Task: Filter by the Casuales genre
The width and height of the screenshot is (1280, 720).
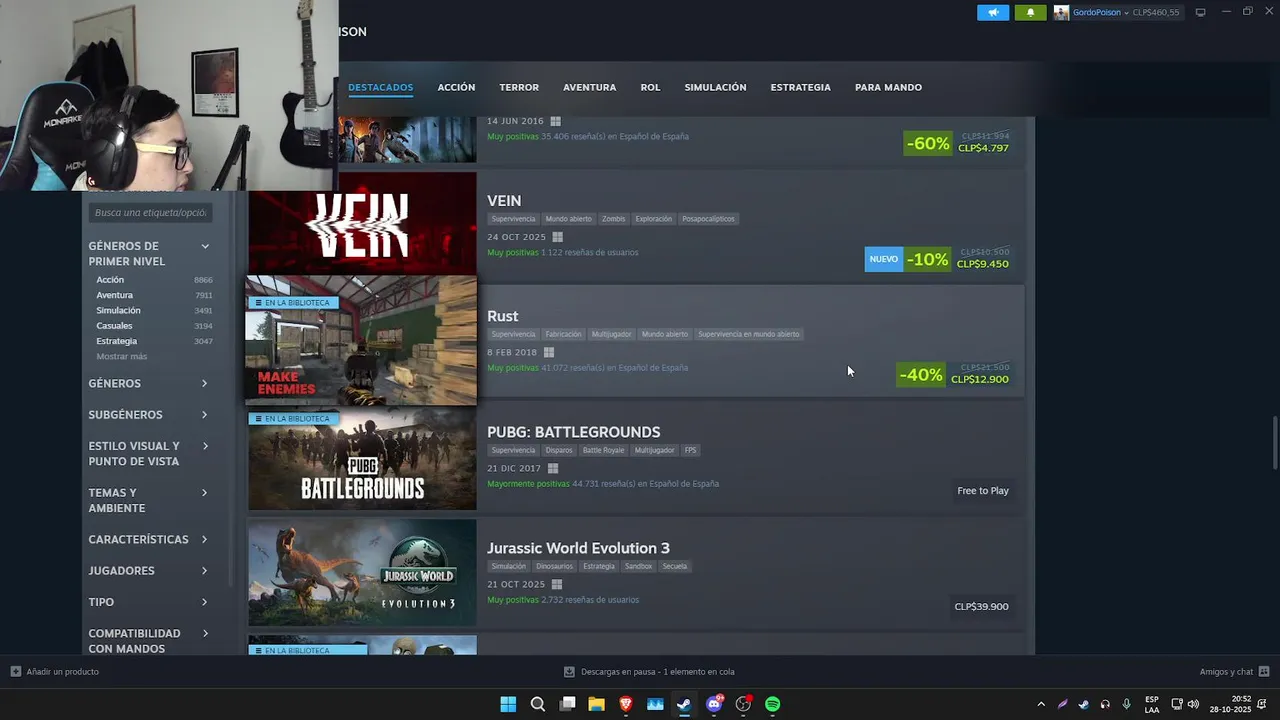Action: click(x=114, y=326)
